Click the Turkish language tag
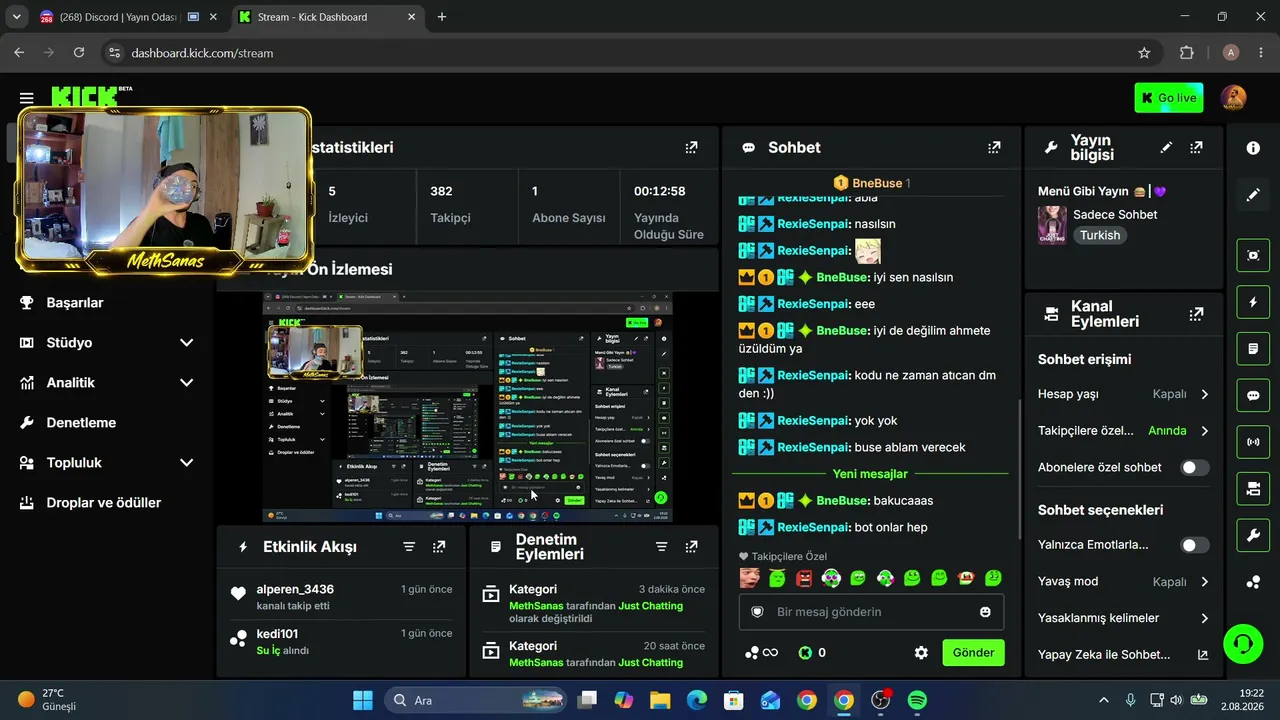This screenshot has width=1280, height=720. (1100, 235)
